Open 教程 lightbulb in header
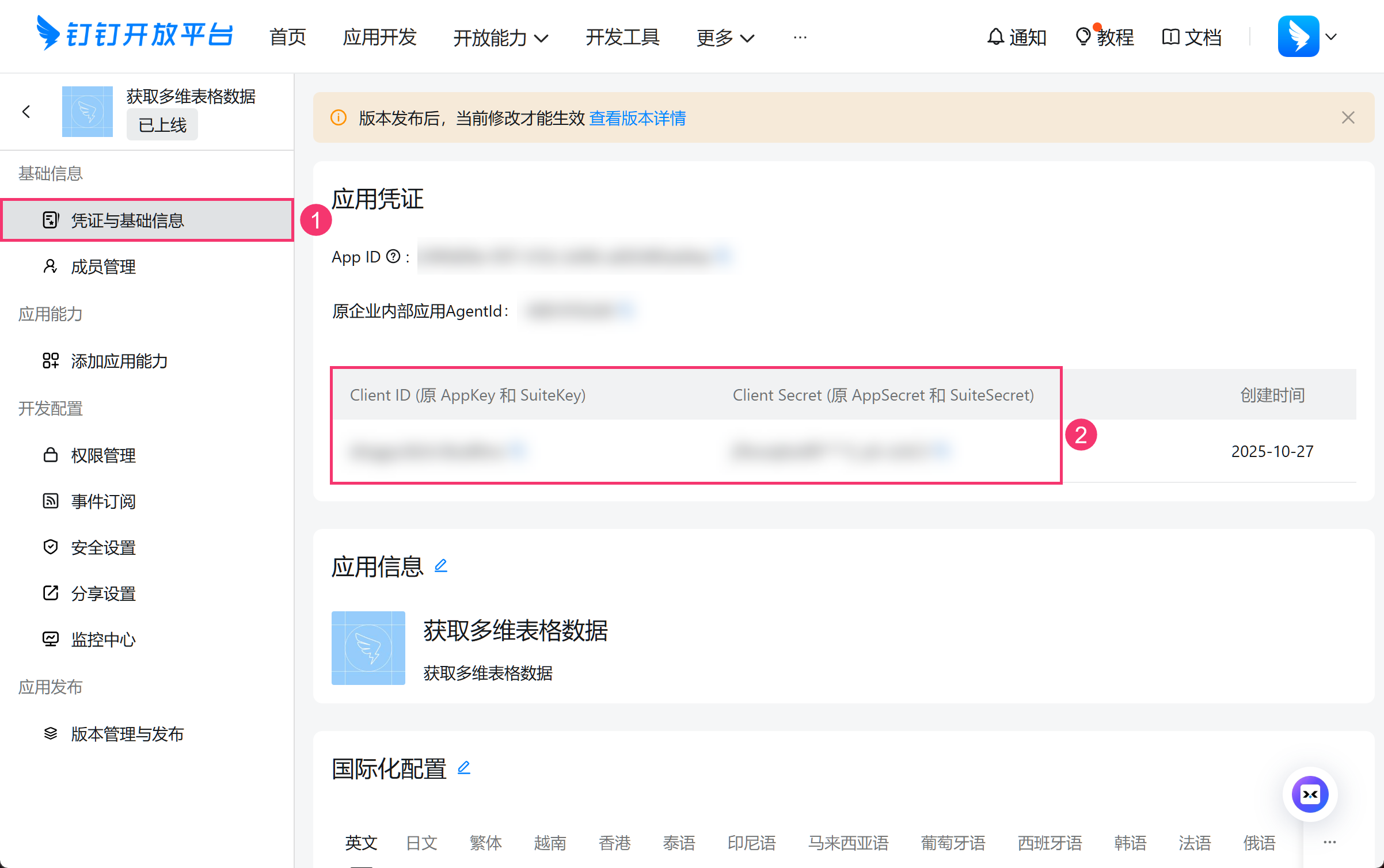1384x868 pixels. pyautogui.click(x=1083, y=37)
